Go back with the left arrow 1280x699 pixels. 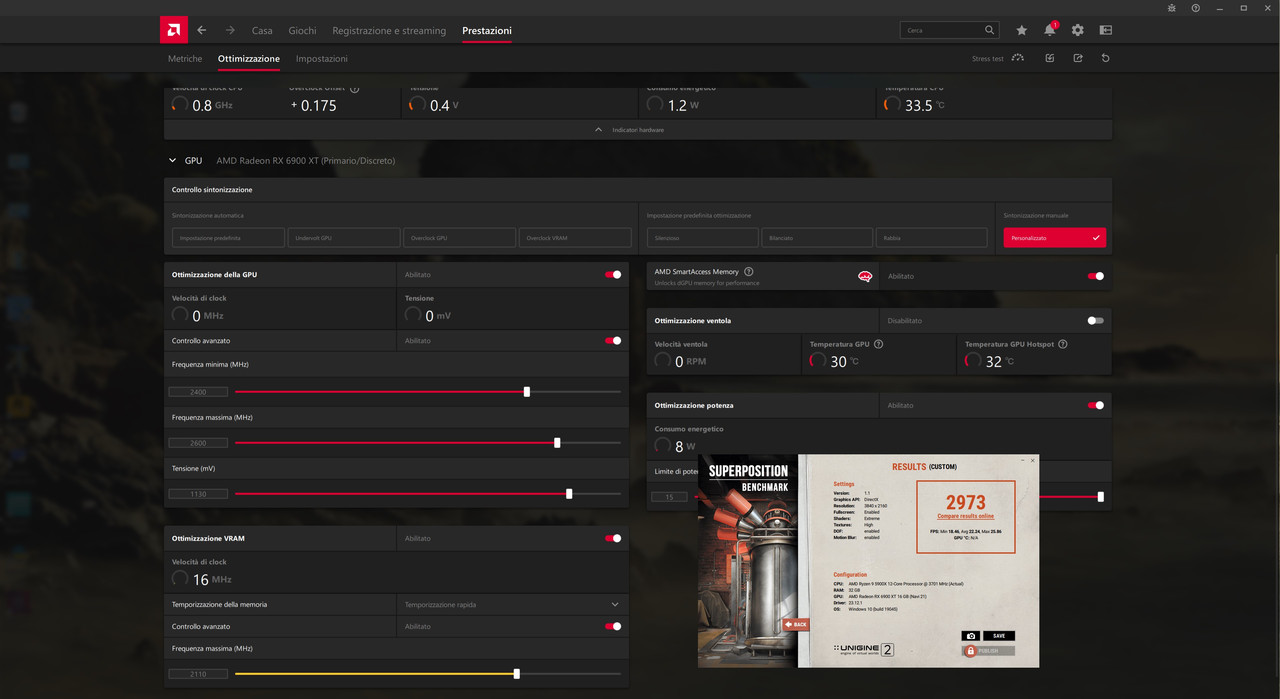(202, 30)
